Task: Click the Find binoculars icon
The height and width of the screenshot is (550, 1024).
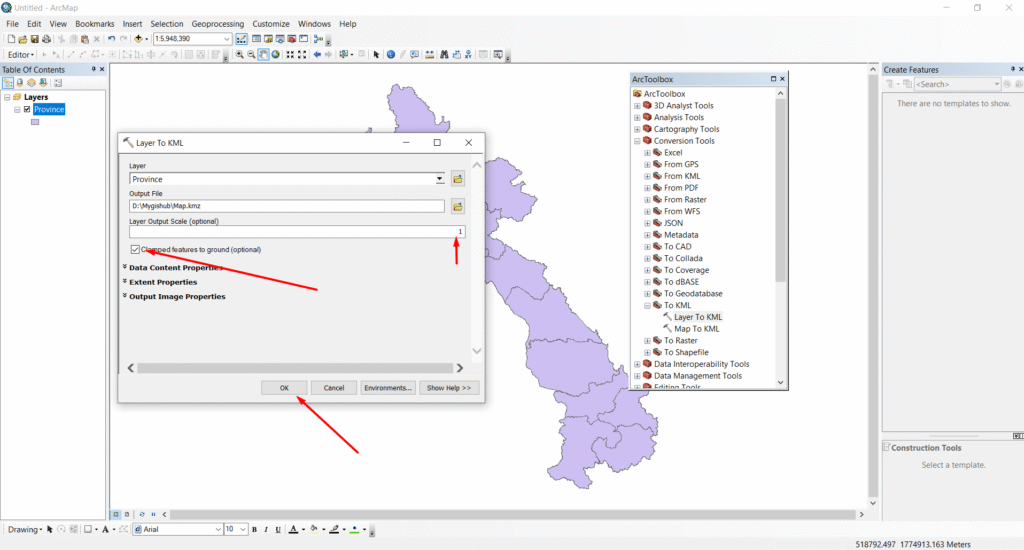Action: tap(444, 54)
